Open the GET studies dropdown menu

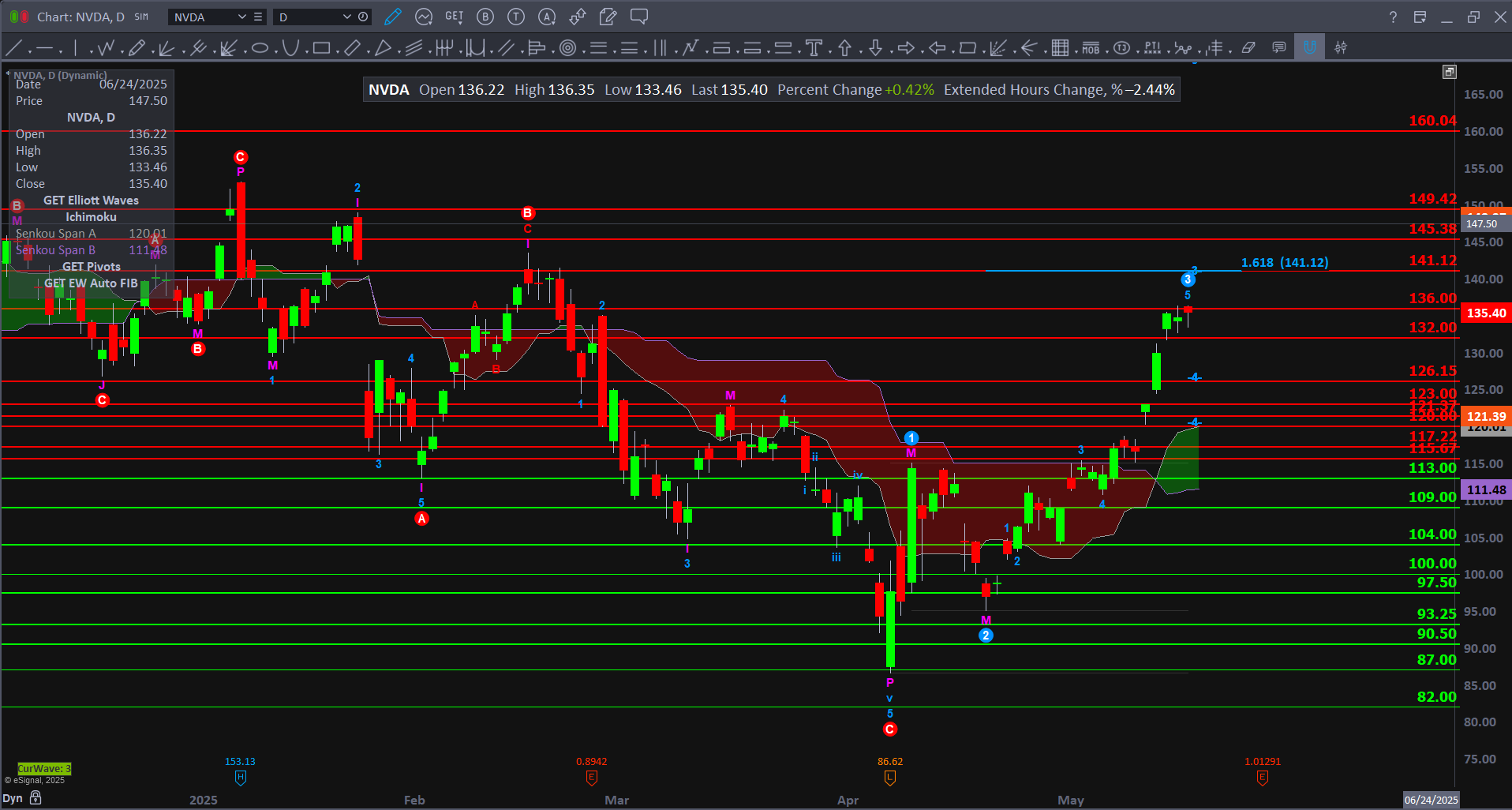455,17
